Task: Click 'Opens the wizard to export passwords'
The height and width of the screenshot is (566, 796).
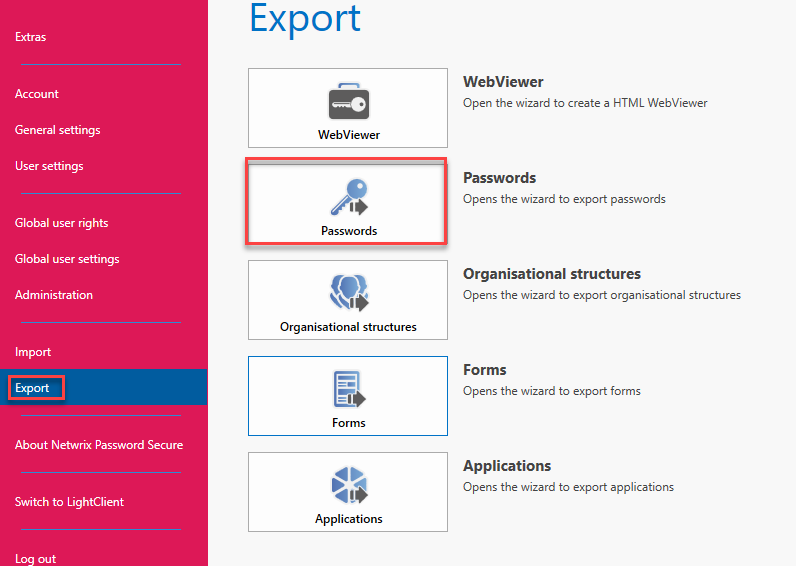Action: pyautogui.click(x=564, y=199)
